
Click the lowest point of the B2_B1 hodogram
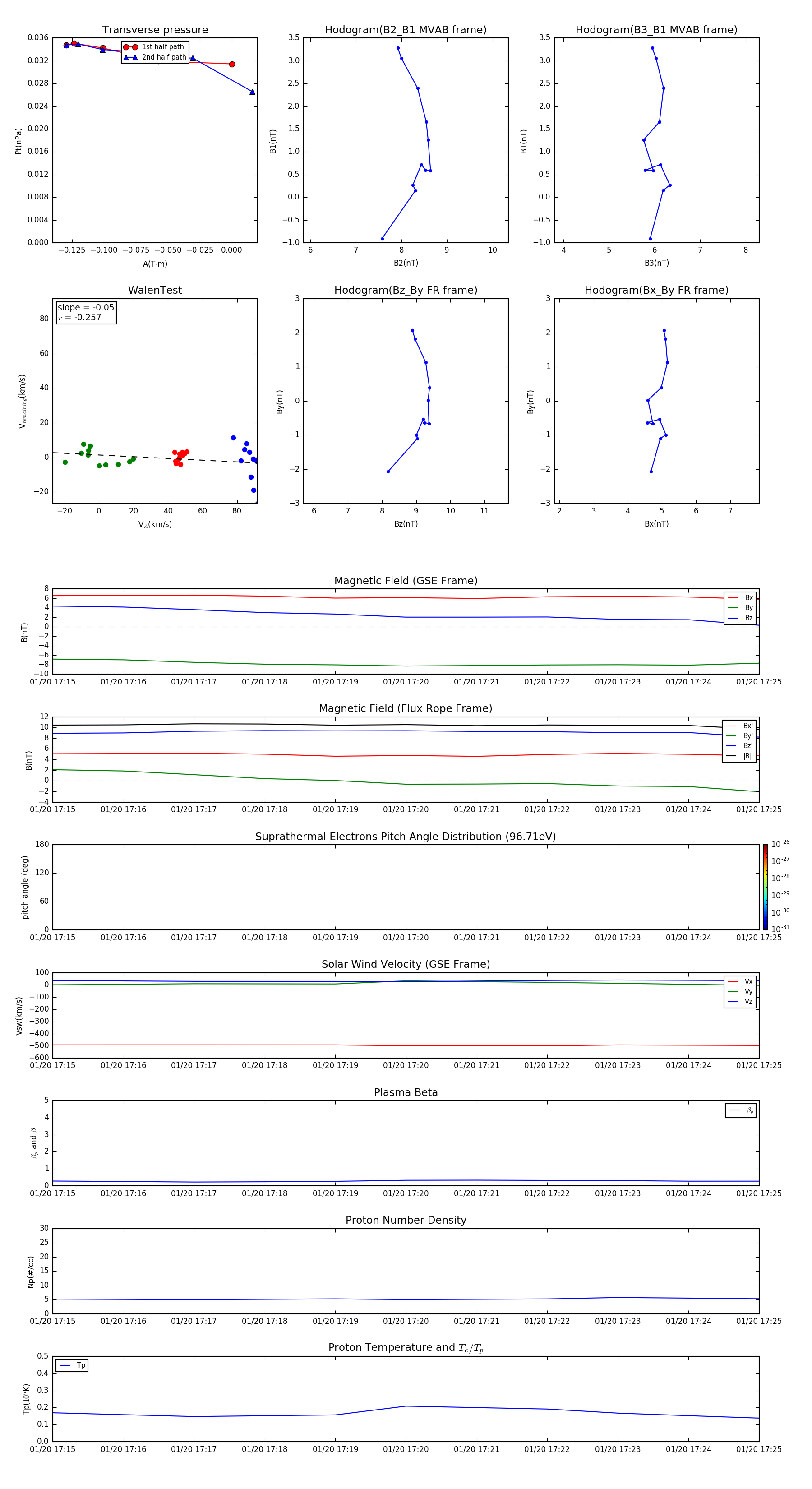point(382,239)
